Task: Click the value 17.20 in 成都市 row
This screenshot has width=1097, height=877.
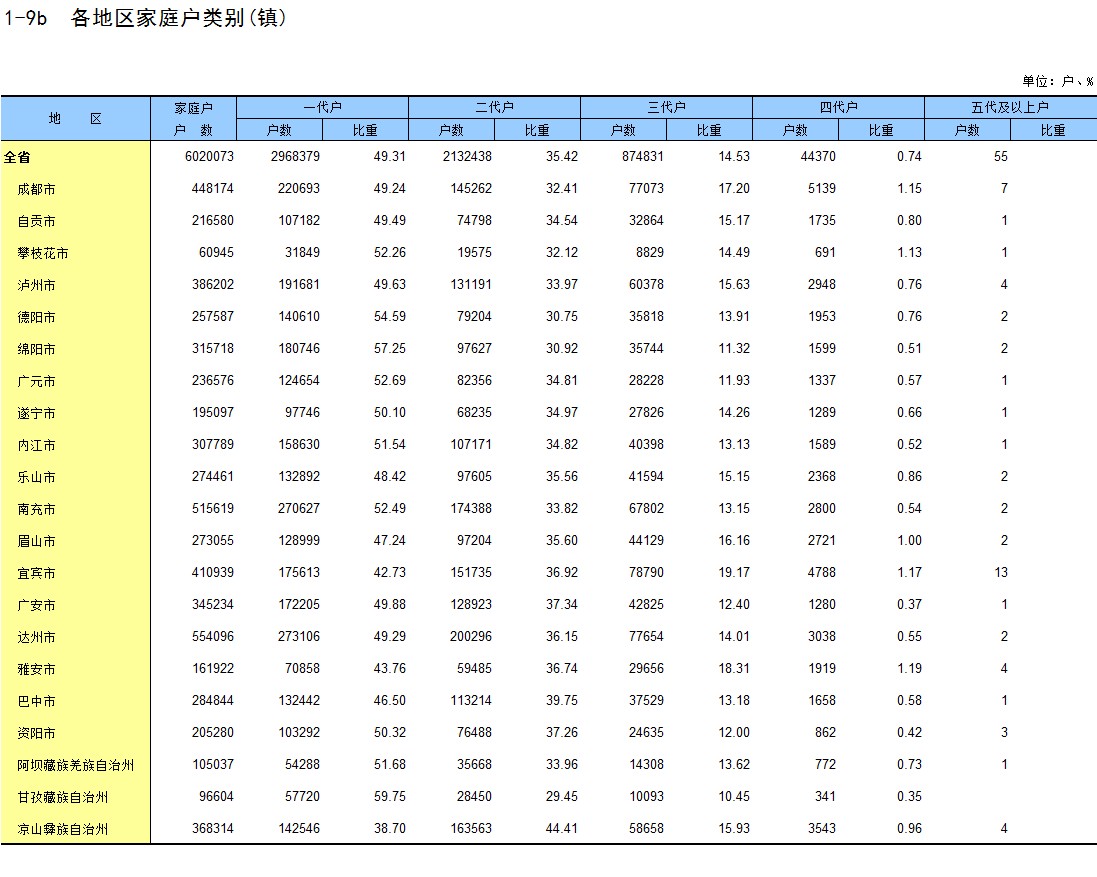Action: click(734, 189)
